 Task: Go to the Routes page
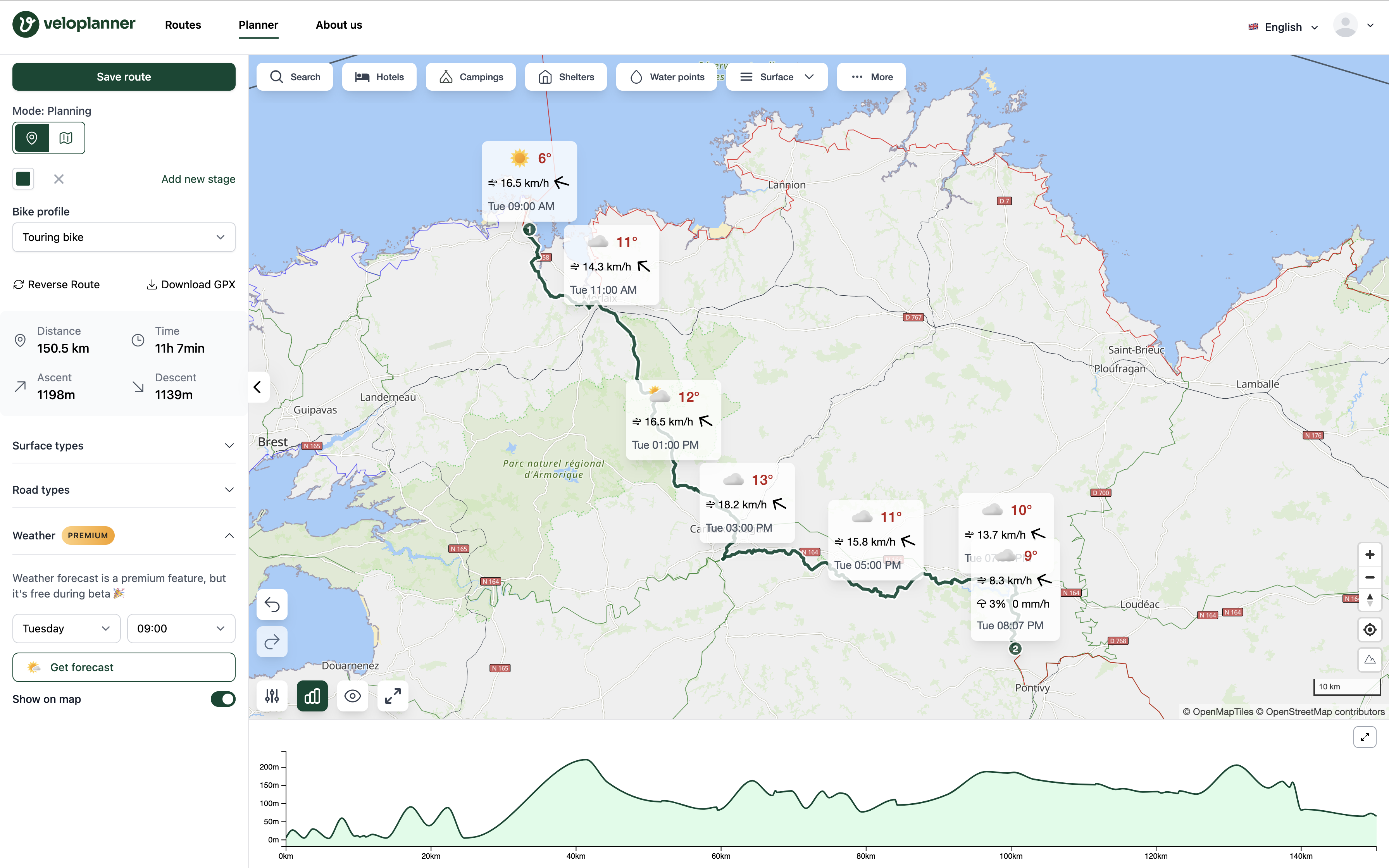point(183,25)
